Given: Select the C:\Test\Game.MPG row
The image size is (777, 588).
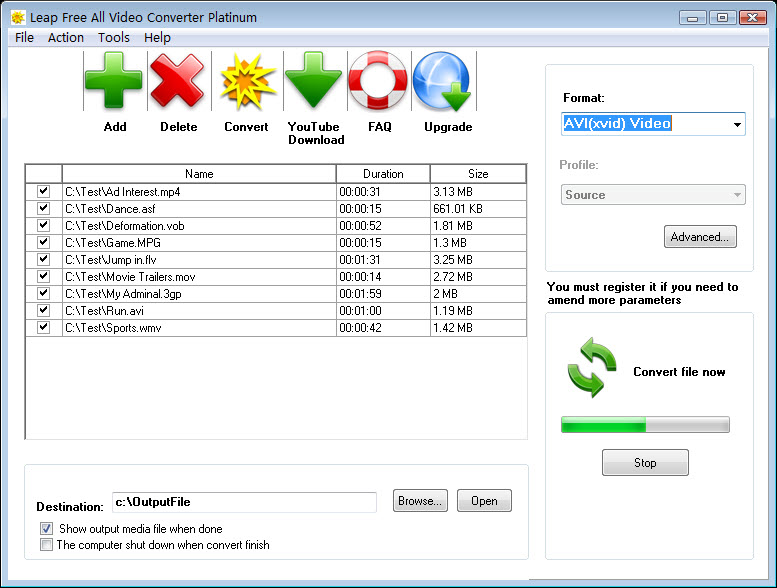Looking at the screenshot, I should [x=276, y=243].
